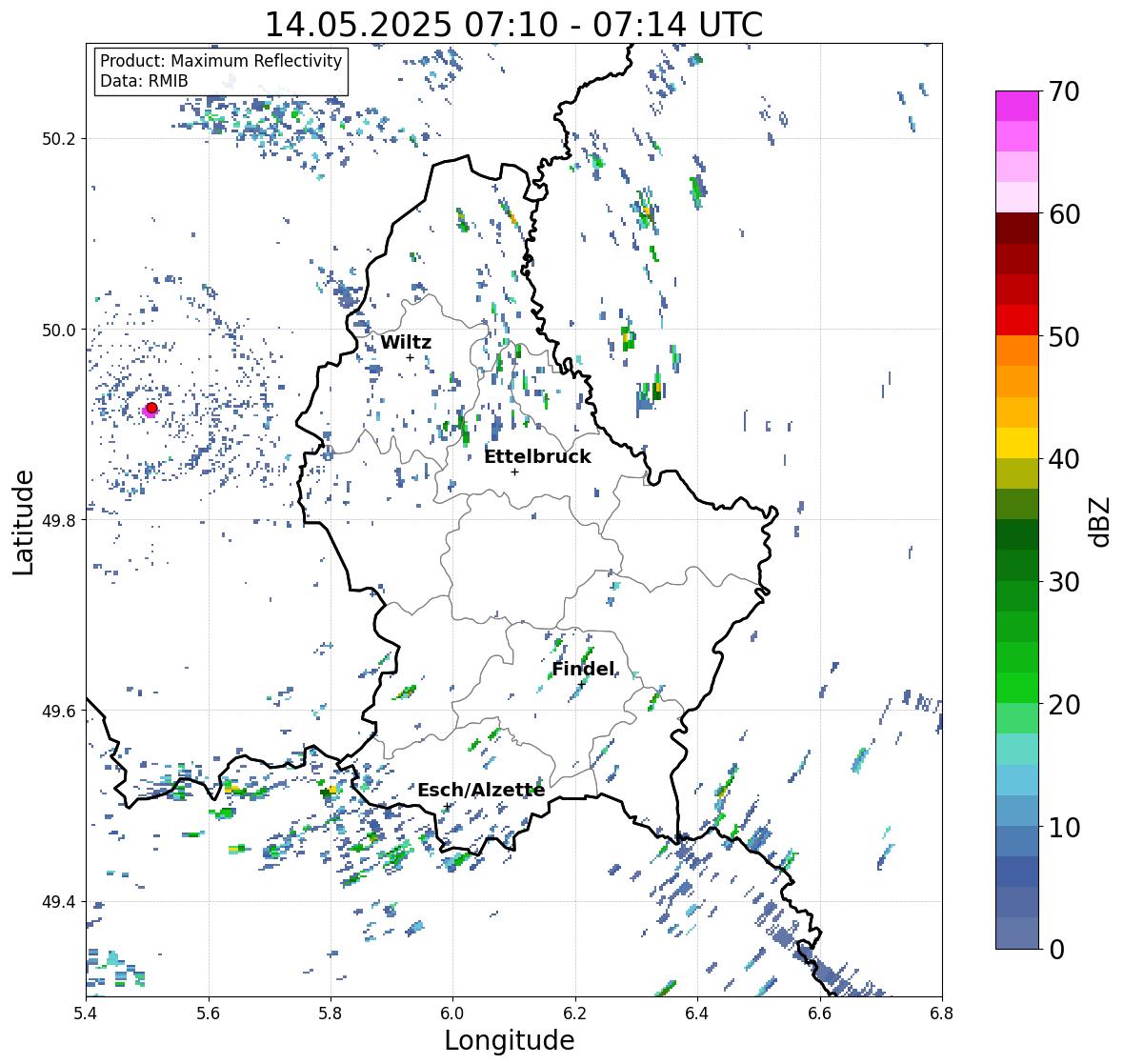The width and height of the screenshot is (1123, 1064).
Task: Click the Findel station label
Action: 583,669
